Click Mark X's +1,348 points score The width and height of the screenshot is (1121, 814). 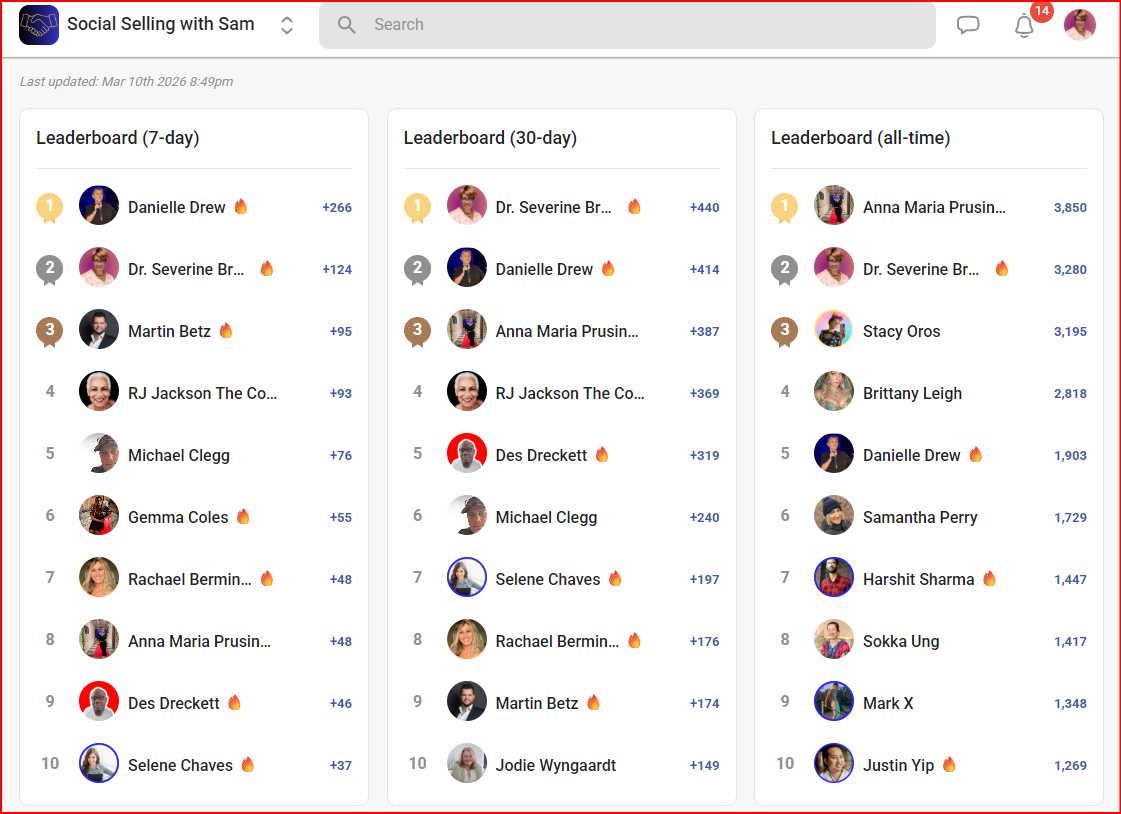[x=1070, y=704]
